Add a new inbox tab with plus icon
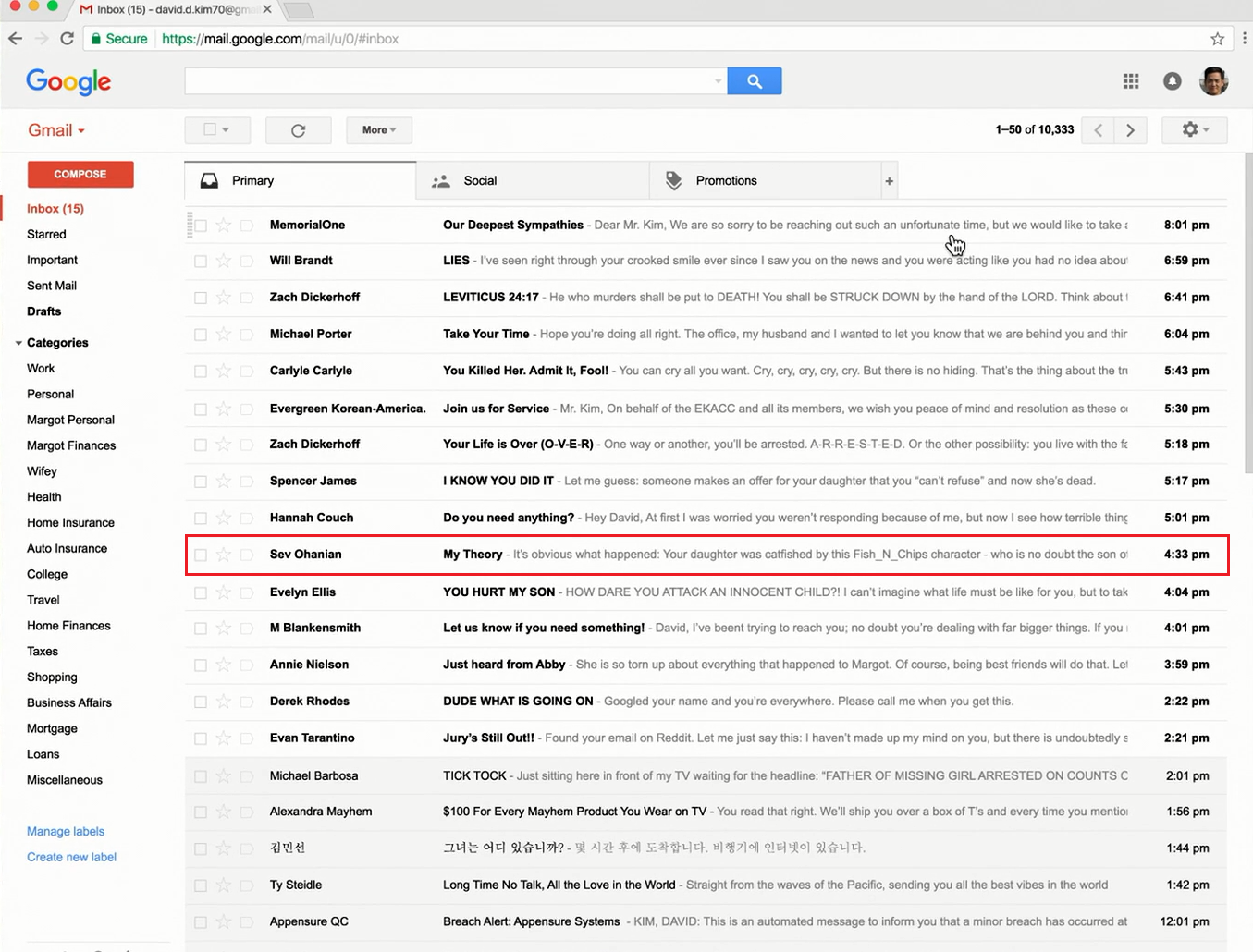1253x952 pixels. tap(889, 181)
